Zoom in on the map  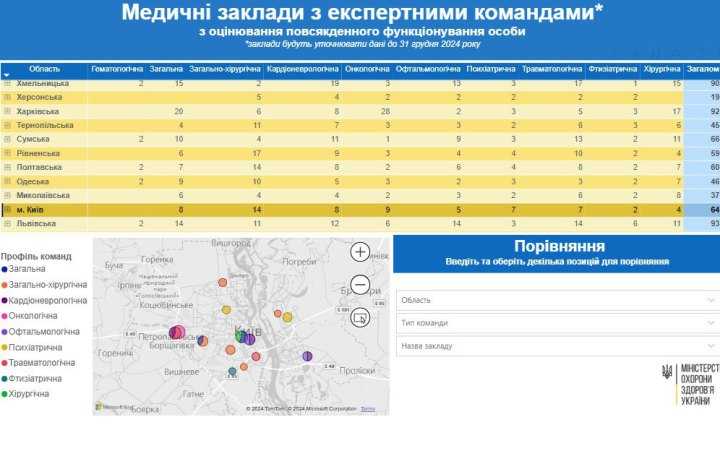(360, 252)
